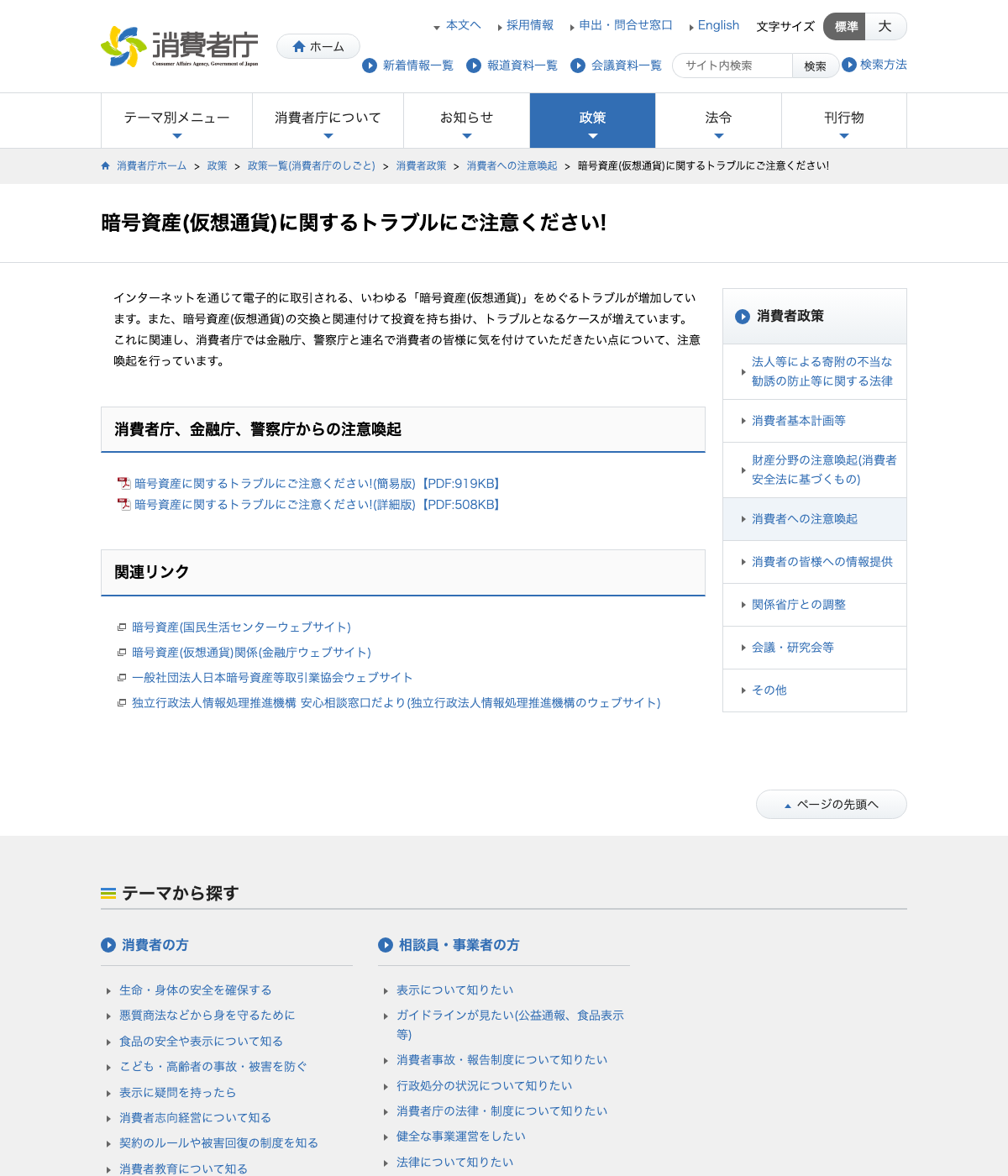Click the 消費者庁 logo

[180, 47]
